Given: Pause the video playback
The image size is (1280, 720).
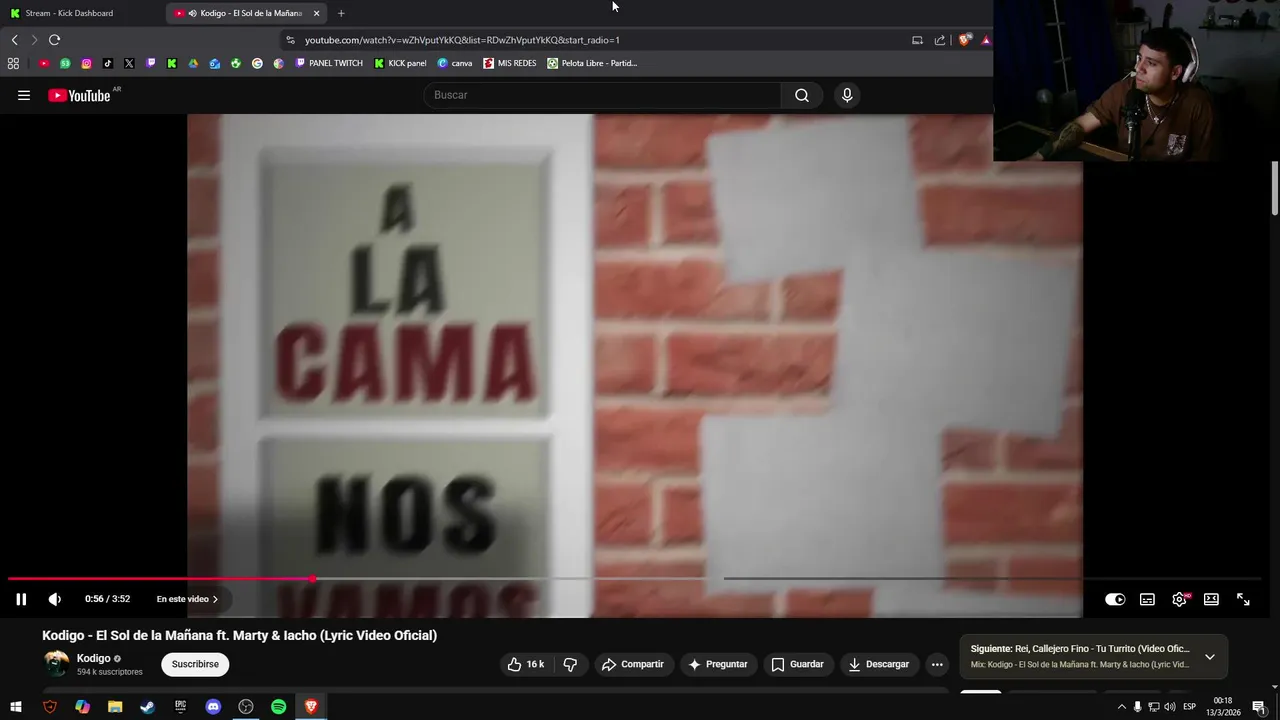Looking at the screenshot, I should click(21, 599).
